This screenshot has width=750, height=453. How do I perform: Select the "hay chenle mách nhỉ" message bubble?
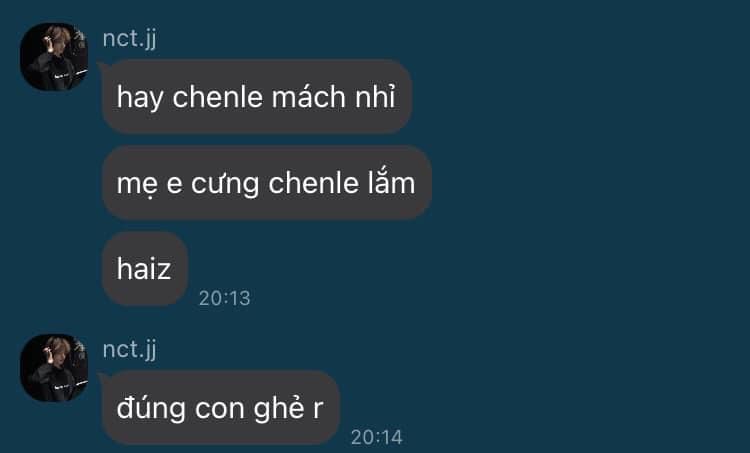257,96
